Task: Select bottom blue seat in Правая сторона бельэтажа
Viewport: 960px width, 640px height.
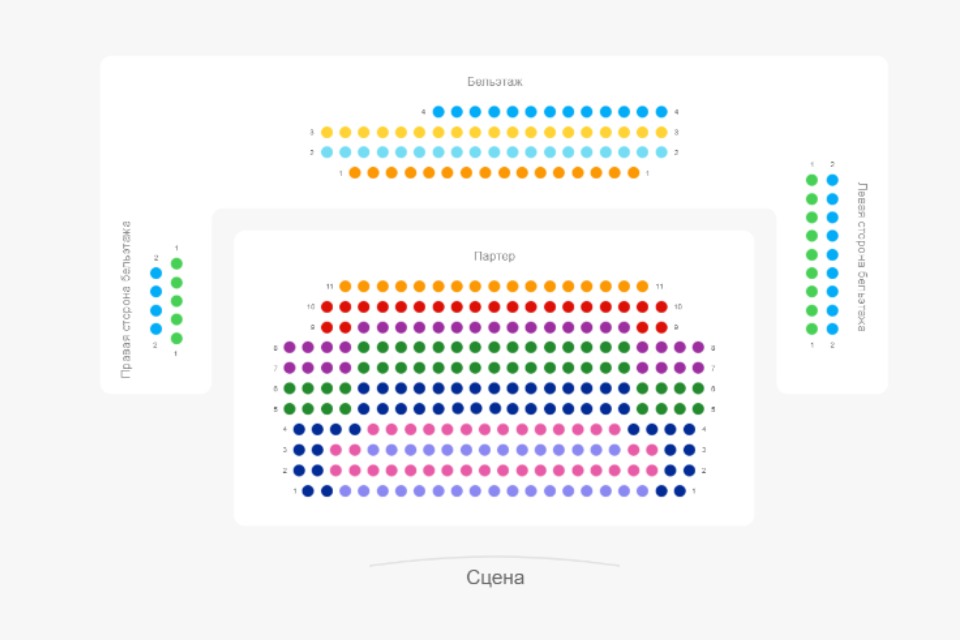Action: coord(156,329)
